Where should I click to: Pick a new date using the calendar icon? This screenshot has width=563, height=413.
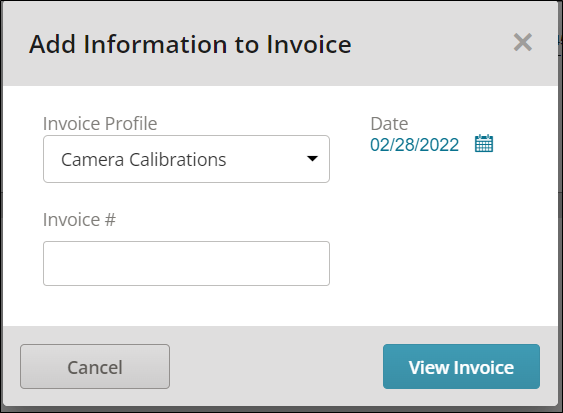pos(484,144)
